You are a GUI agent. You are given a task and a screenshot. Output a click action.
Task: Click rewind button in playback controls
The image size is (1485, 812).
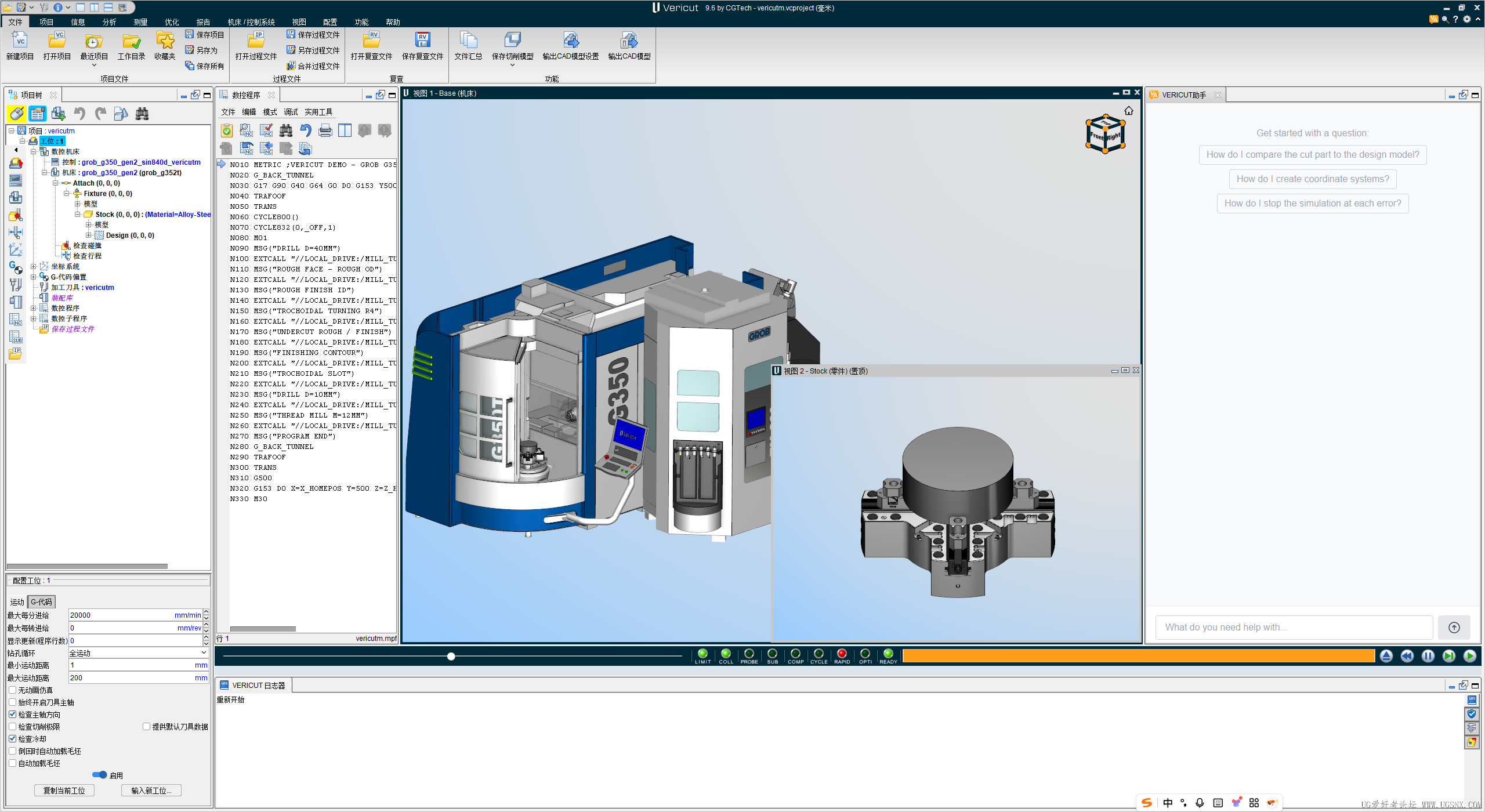(x=1407, y=656)
